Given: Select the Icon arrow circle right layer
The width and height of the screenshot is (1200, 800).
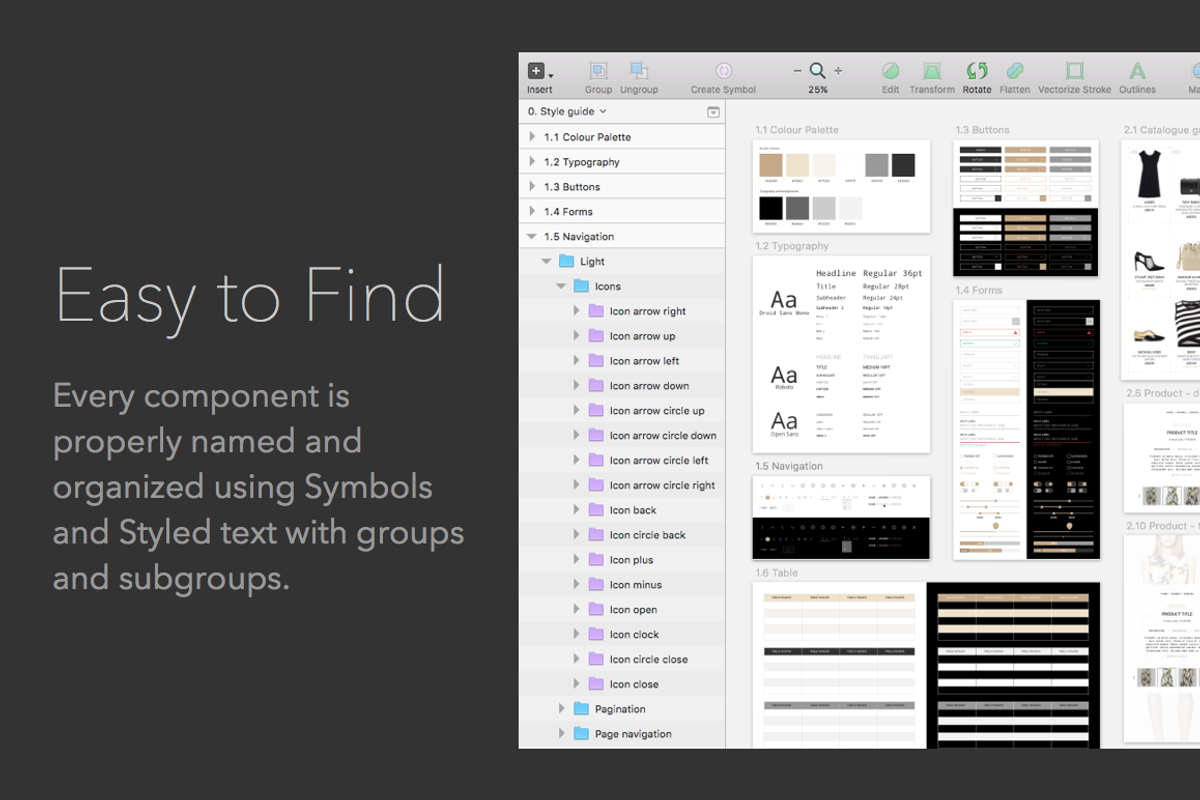Looking at the screenshot, I should coord(622,485).
